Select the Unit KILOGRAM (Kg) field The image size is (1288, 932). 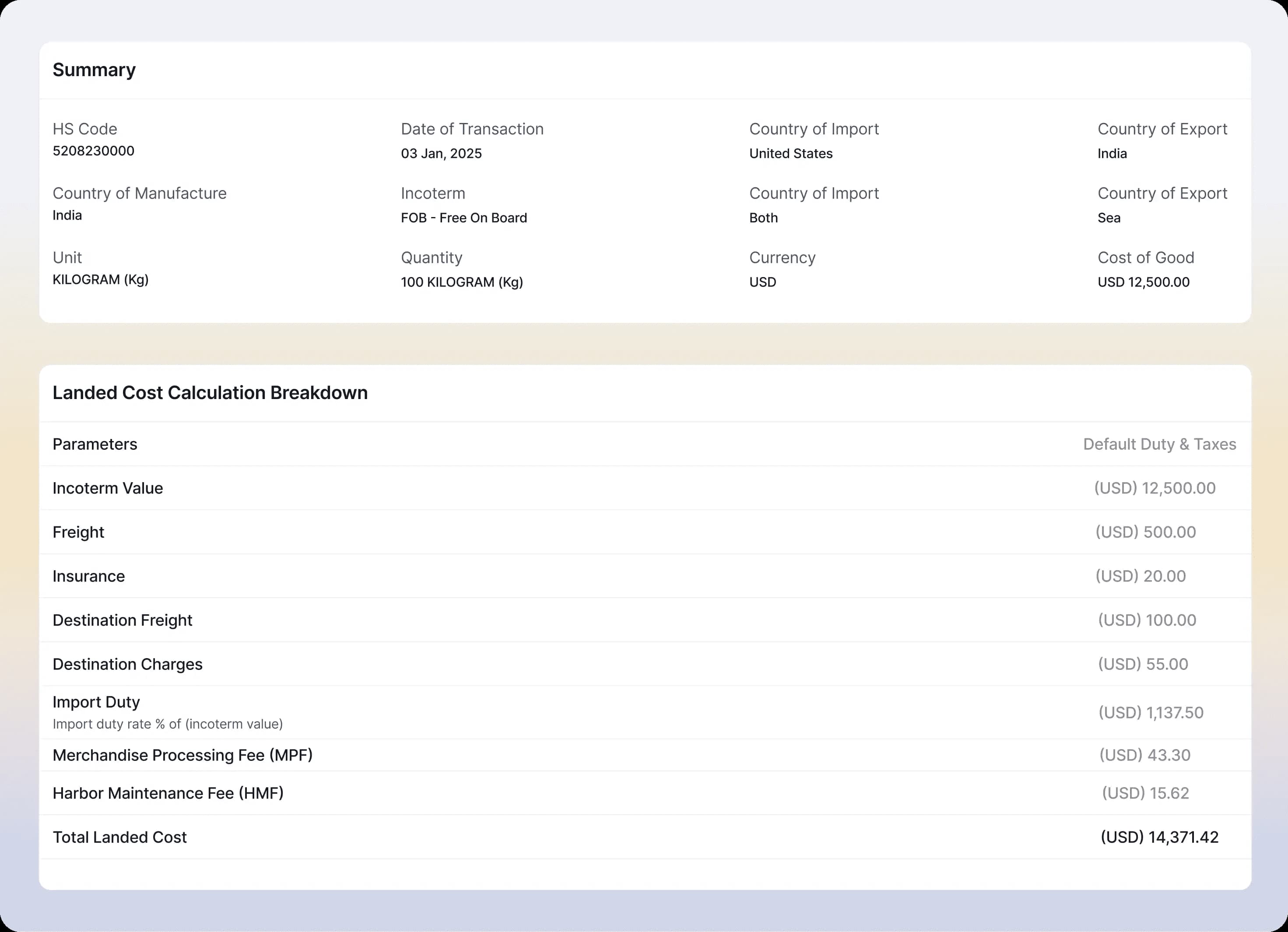pos(100,280)
